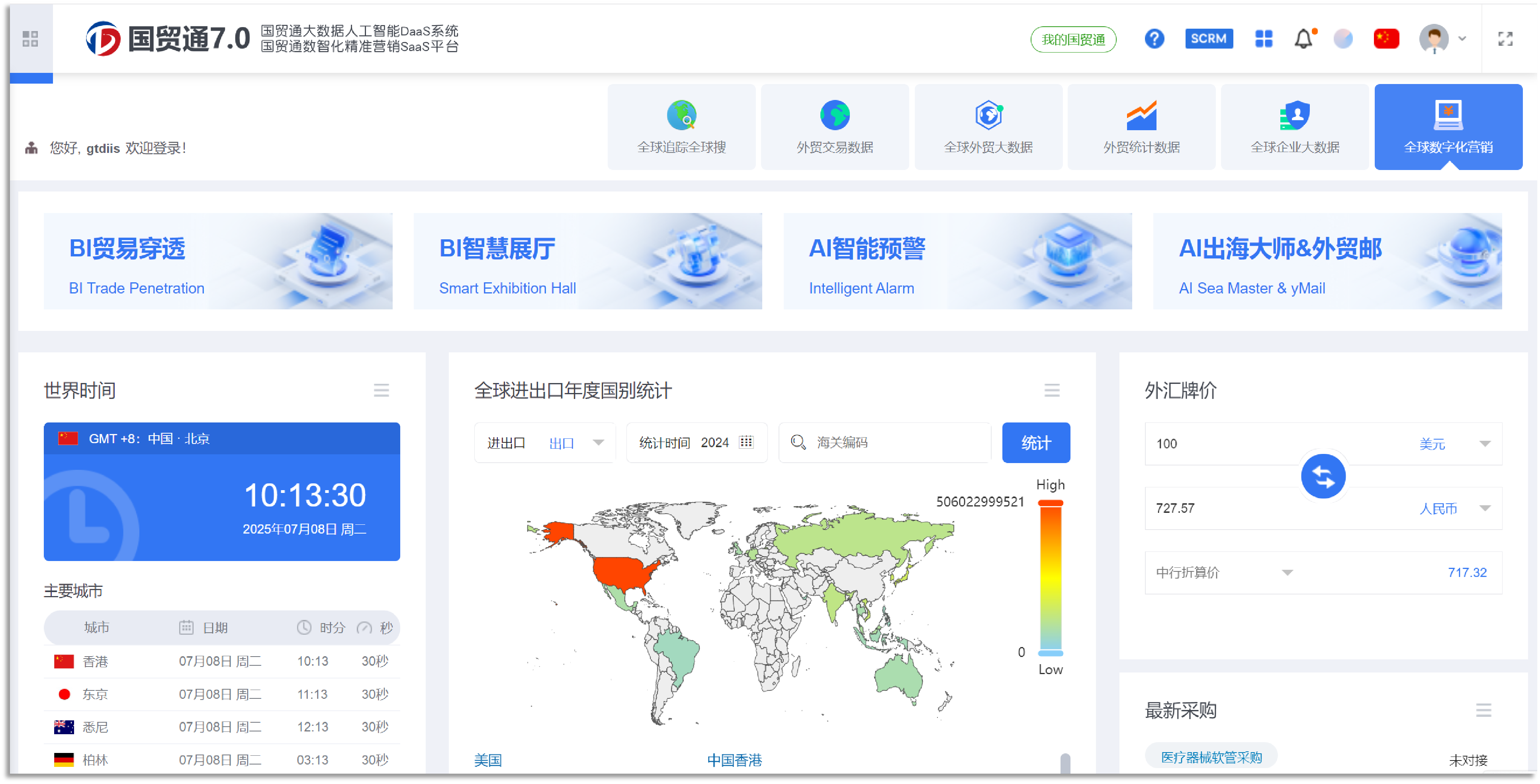
Task: Open the SCRM icon in header
Action: pyautogui.click(x=1208, y=39)
